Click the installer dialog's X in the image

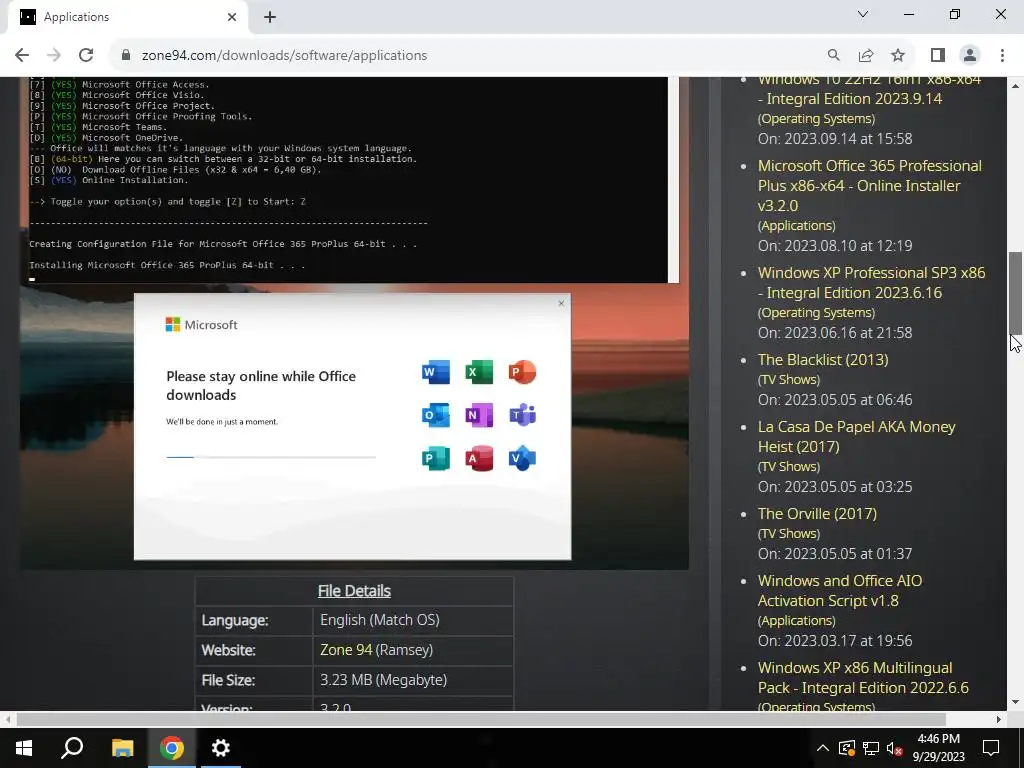point(561,303)
